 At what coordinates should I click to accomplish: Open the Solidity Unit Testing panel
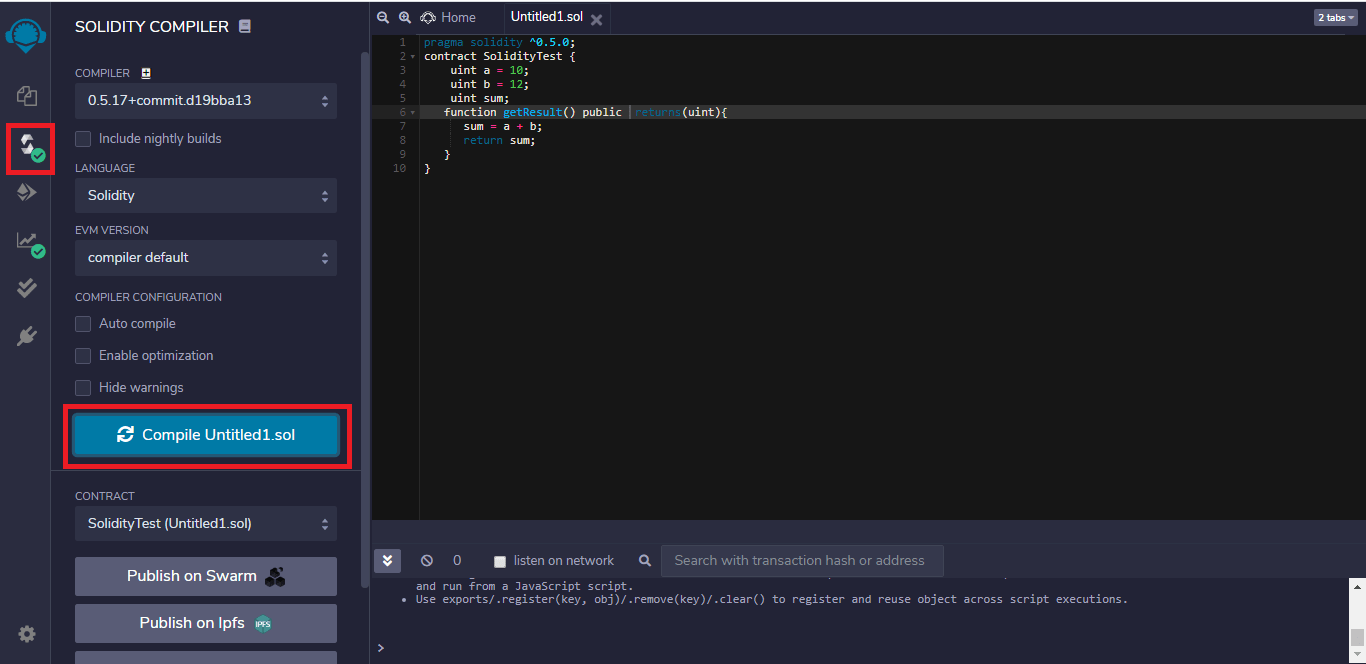(26, 288)
